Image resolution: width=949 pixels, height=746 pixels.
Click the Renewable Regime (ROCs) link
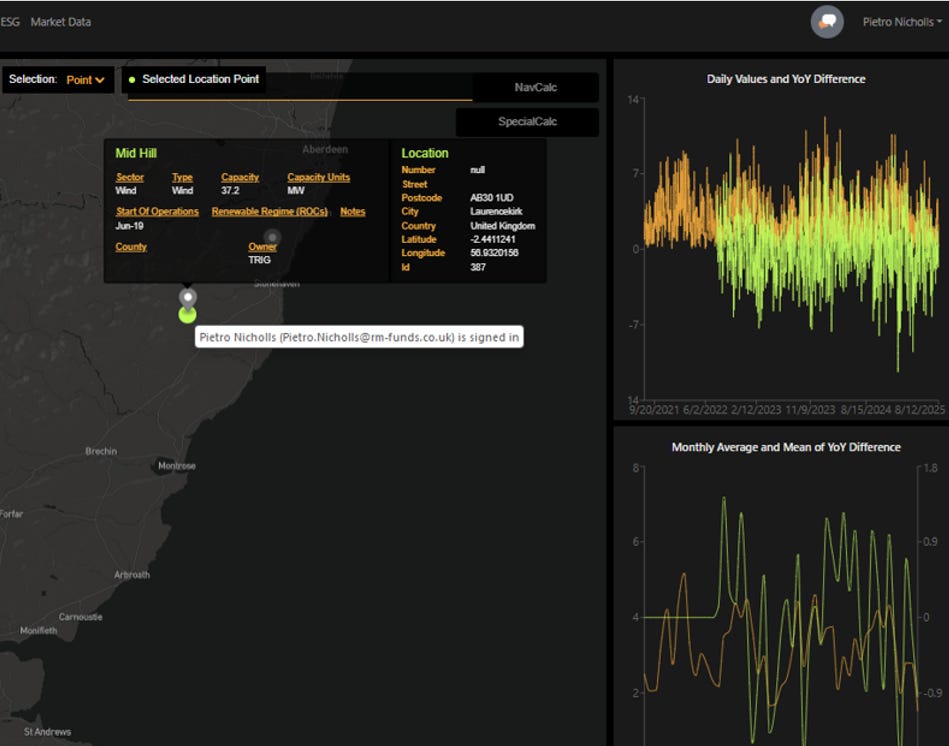269,211
